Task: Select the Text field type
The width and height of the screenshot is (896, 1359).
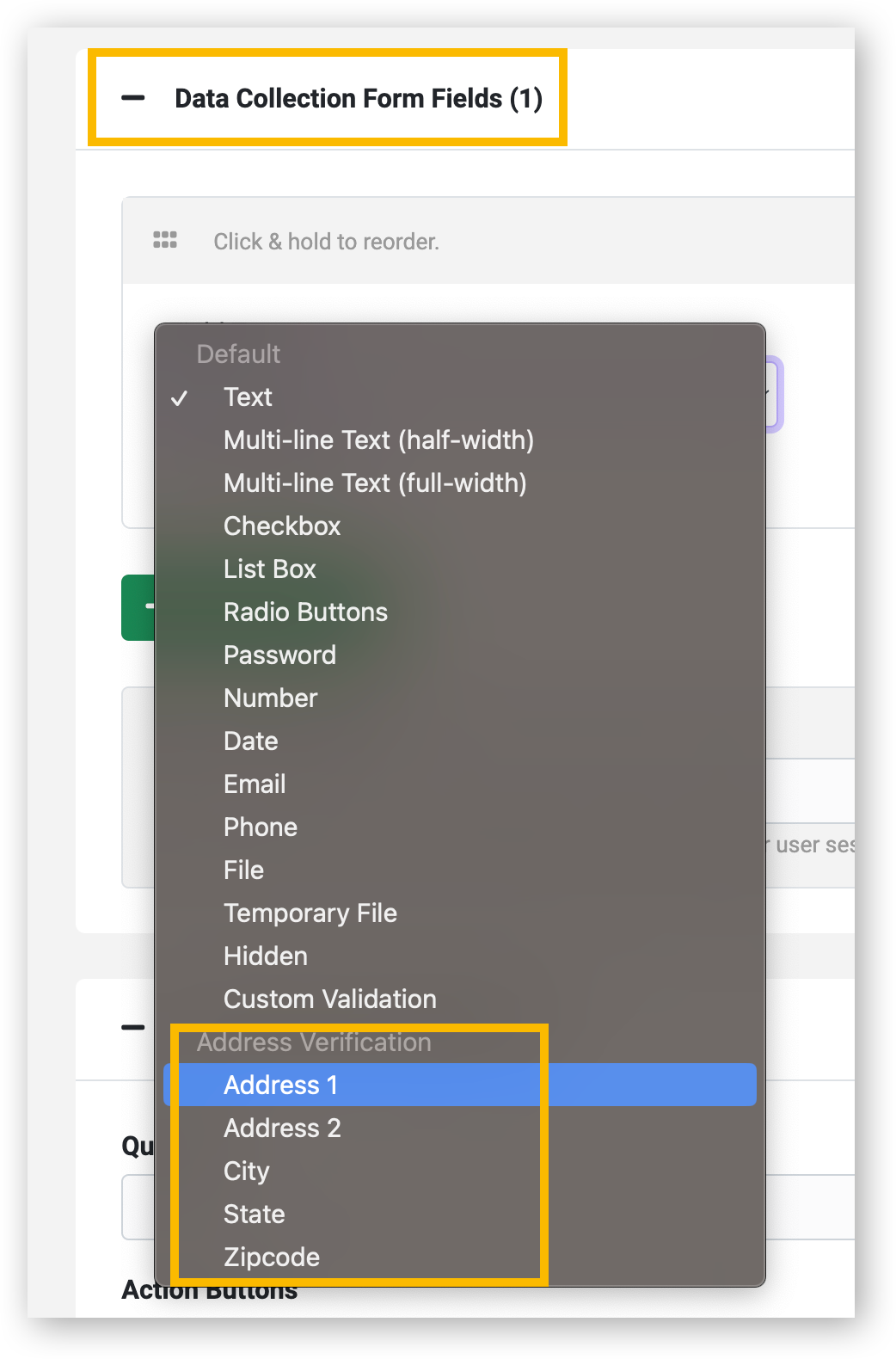Action: (x=248, y=397)
